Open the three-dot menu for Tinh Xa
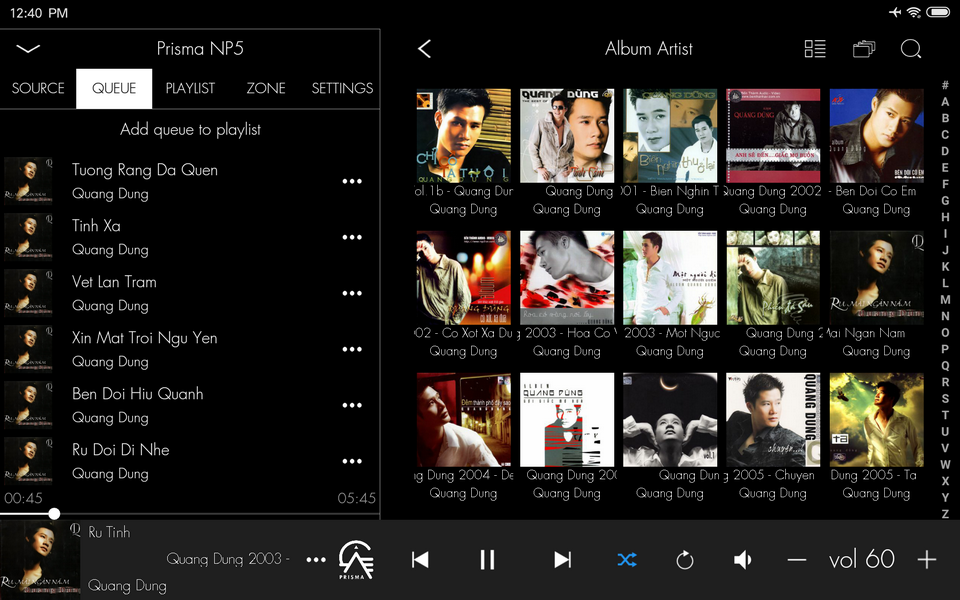Screen dimensions: 960x600 tap(352, 237)
